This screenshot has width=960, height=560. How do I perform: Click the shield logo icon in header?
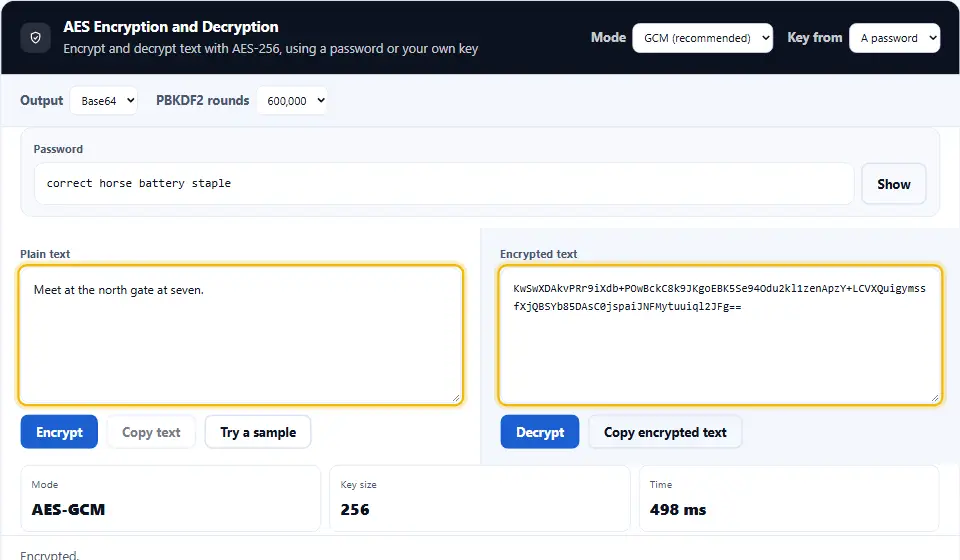coord(36,38)
